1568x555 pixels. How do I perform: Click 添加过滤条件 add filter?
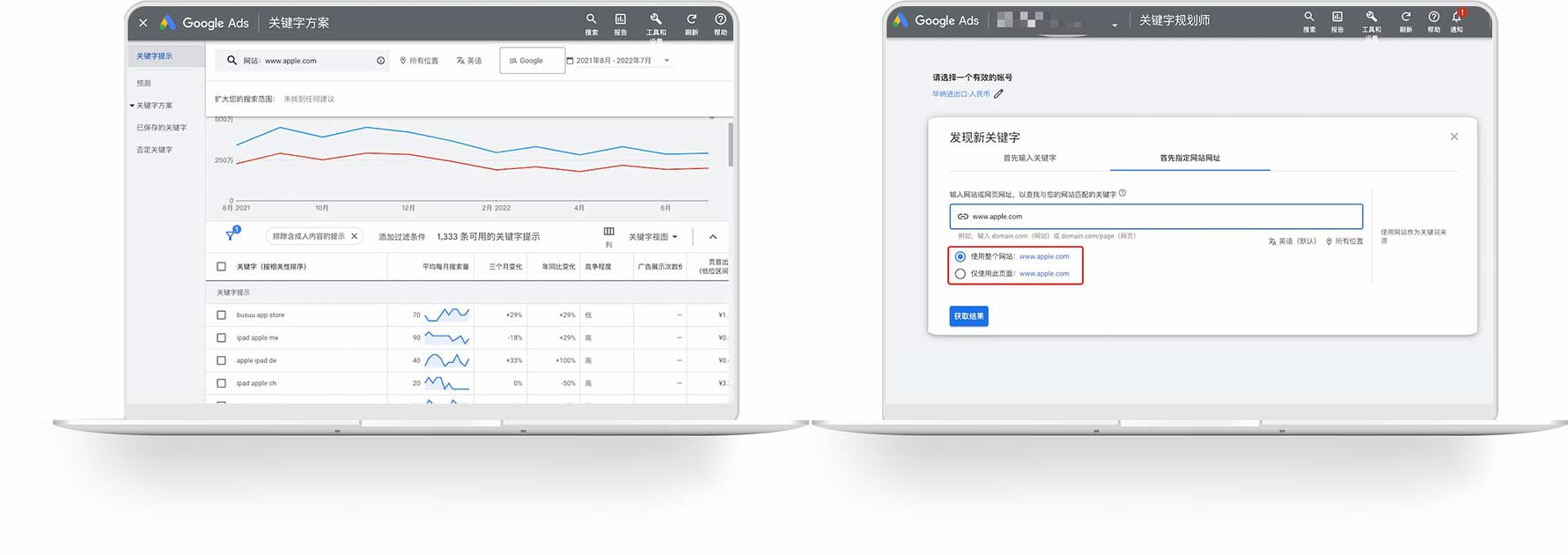401,236
